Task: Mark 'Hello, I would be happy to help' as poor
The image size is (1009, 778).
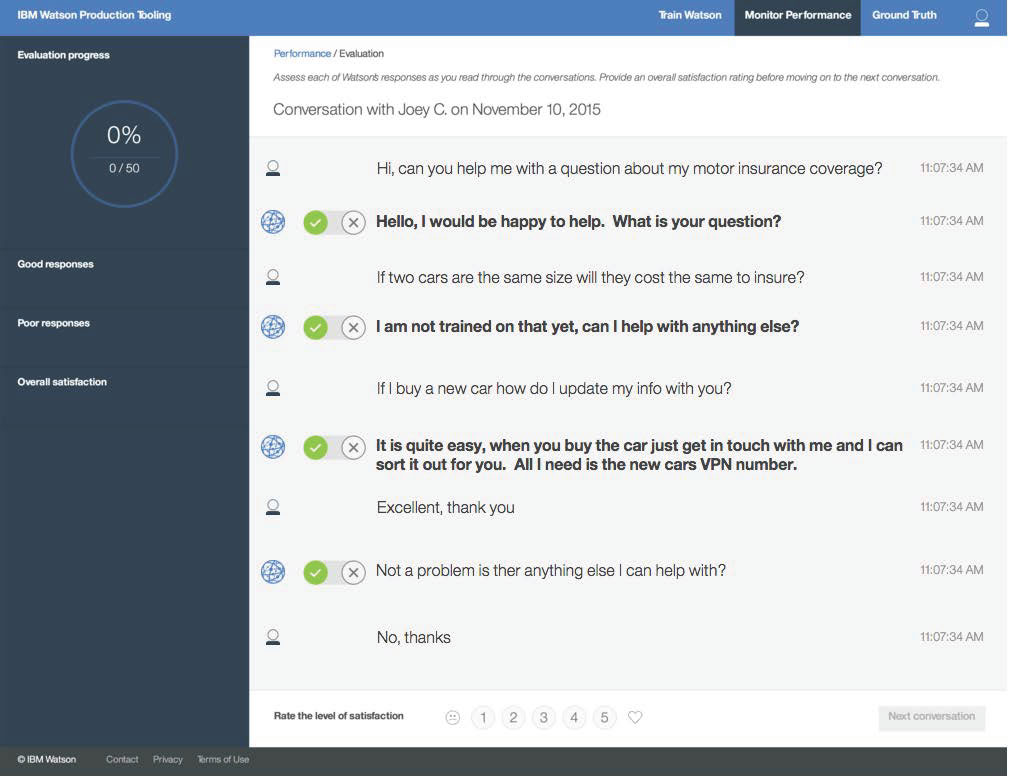Action: pyautogui.click(x=353, y=223)
